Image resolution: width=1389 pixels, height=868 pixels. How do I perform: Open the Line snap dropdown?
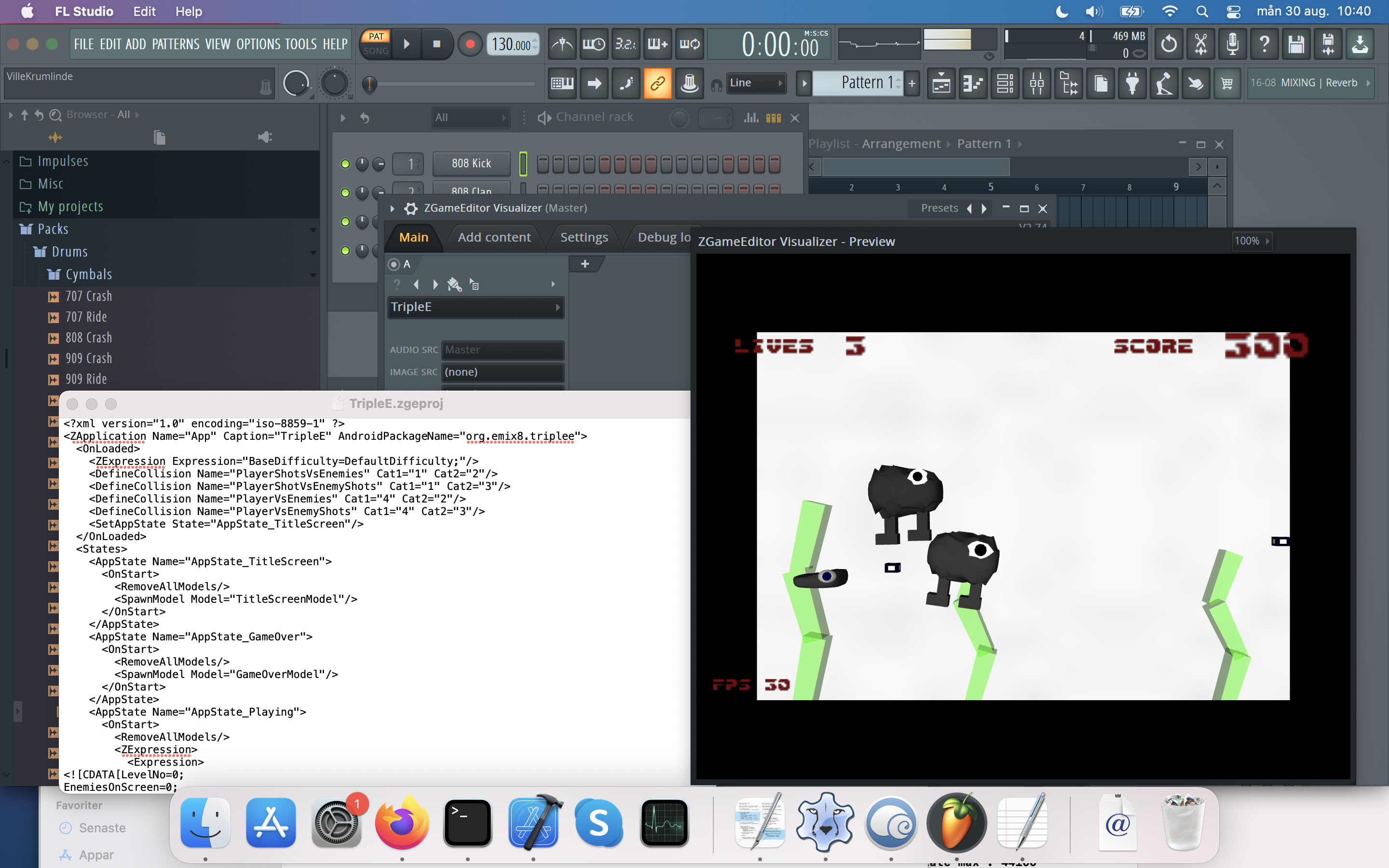coord(756,83)
